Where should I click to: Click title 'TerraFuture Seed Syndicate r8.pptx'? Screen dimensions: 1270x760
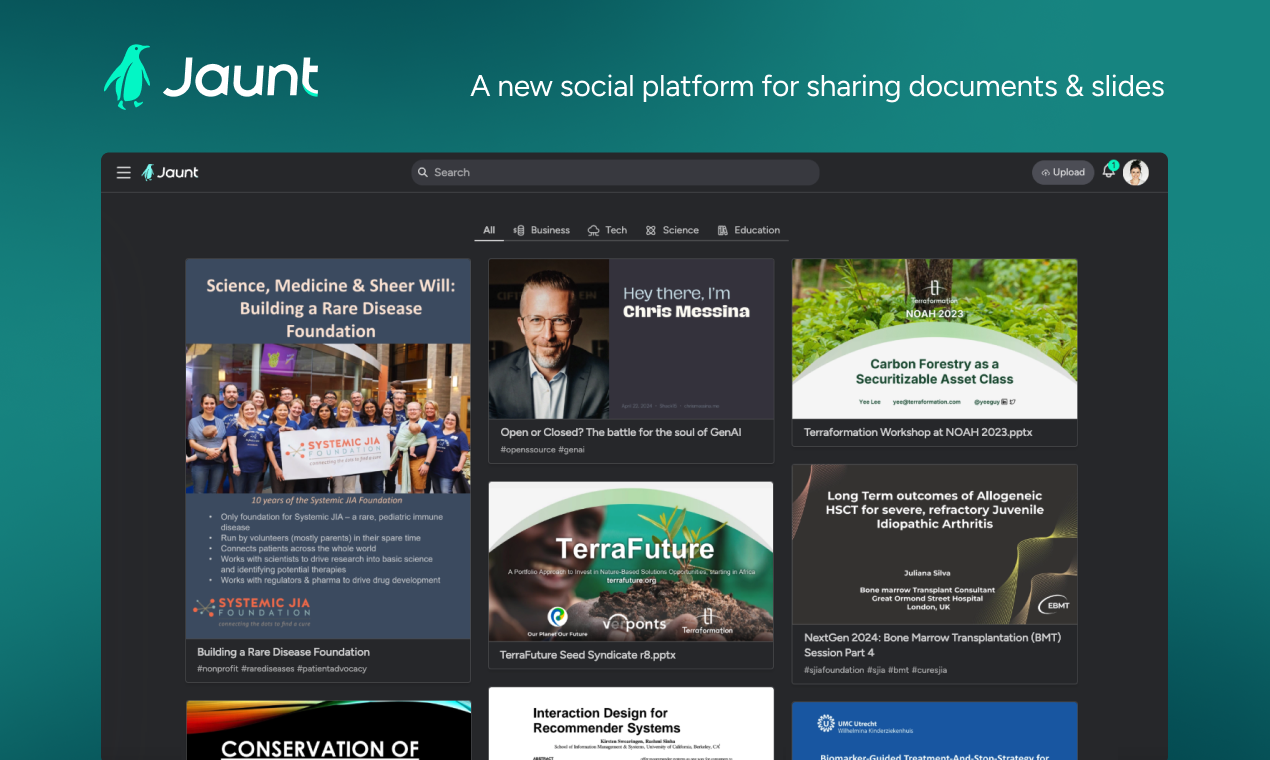pos(588,655)
